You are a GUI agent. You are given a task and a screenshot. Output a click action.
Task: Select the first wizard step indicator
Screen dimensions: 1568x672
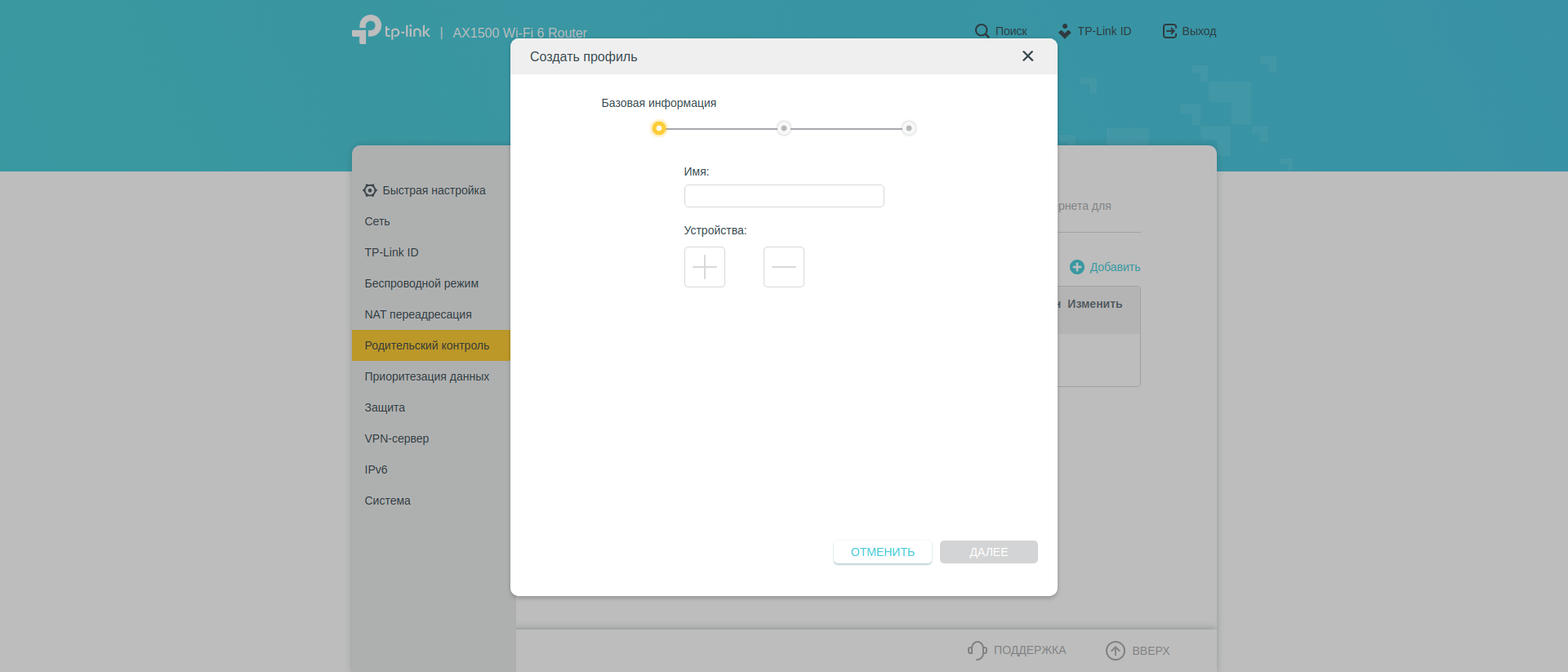(x=658, y=128)
